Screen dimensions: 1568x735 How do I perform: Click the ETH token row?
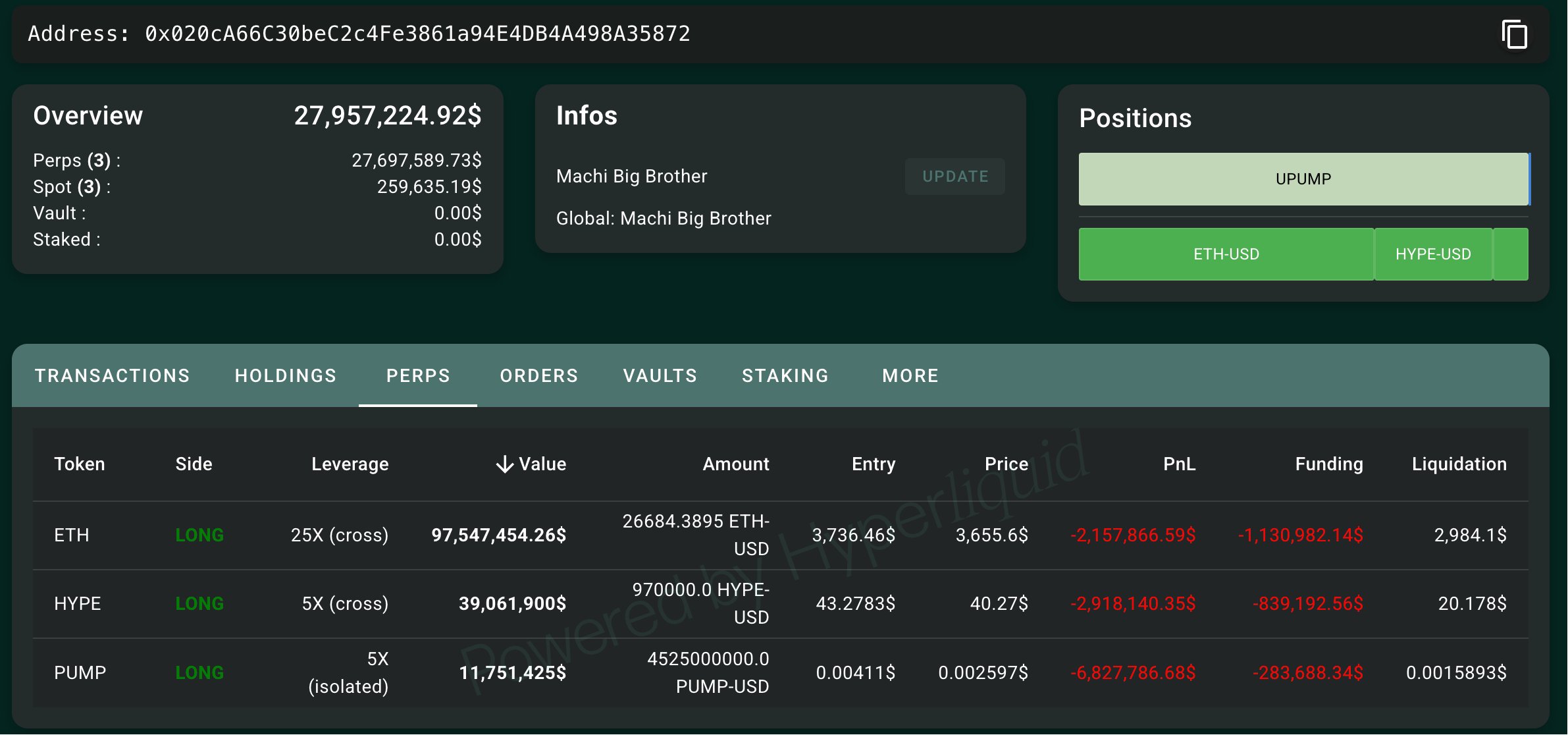coord(781,535)
